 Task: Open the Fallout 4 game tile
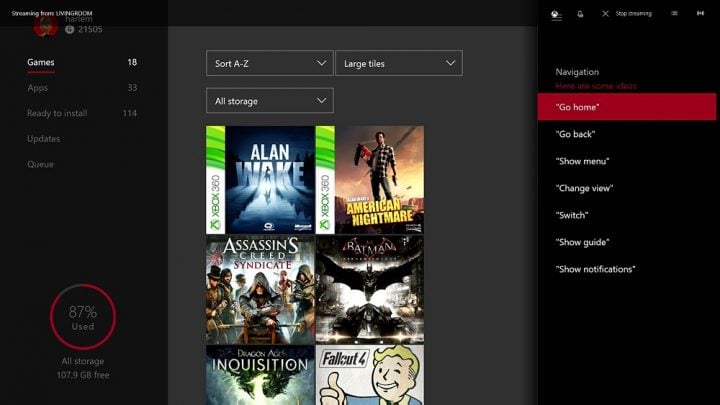(x=370, y=375)
